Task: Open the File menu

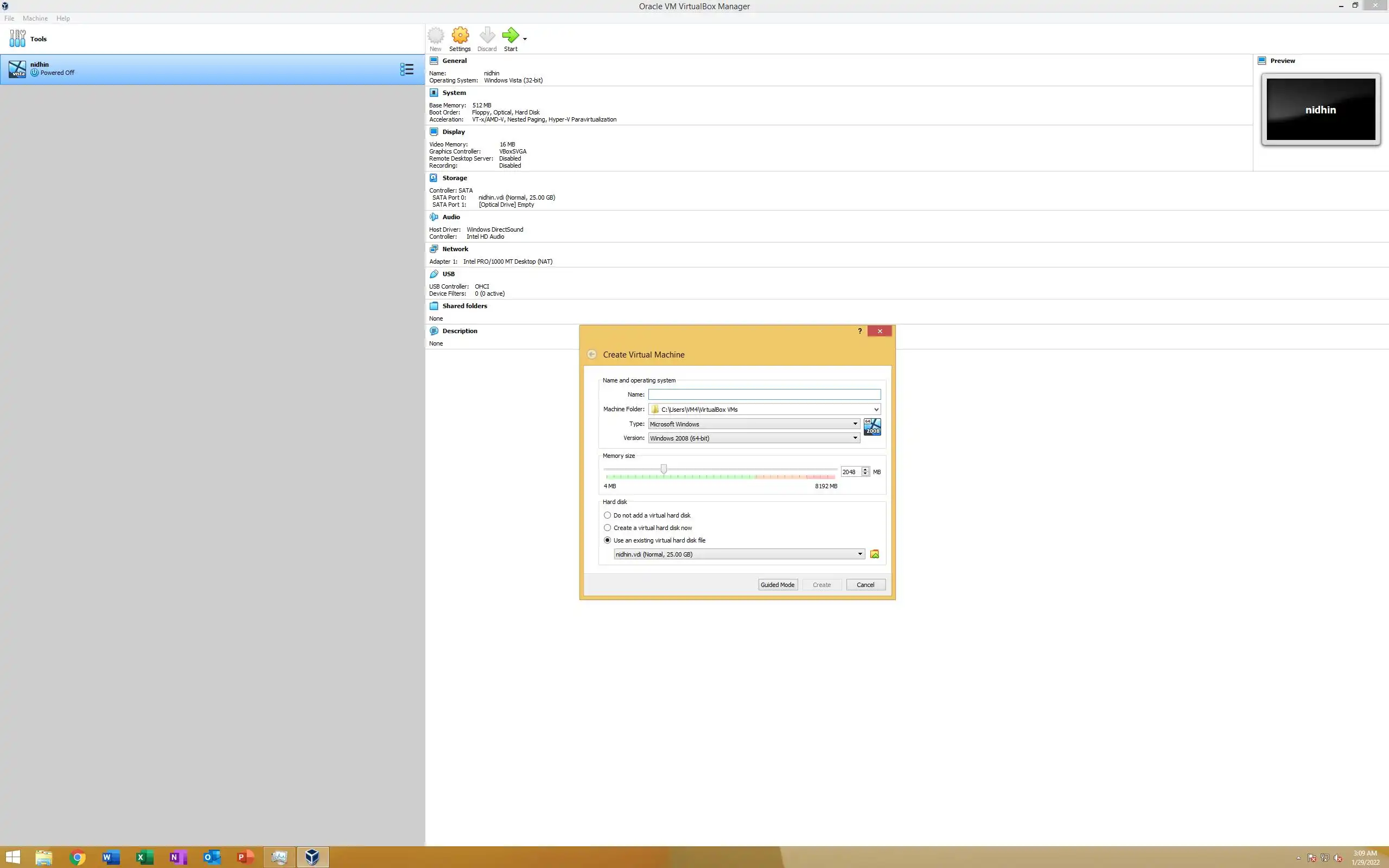Action: coord(9,18)
